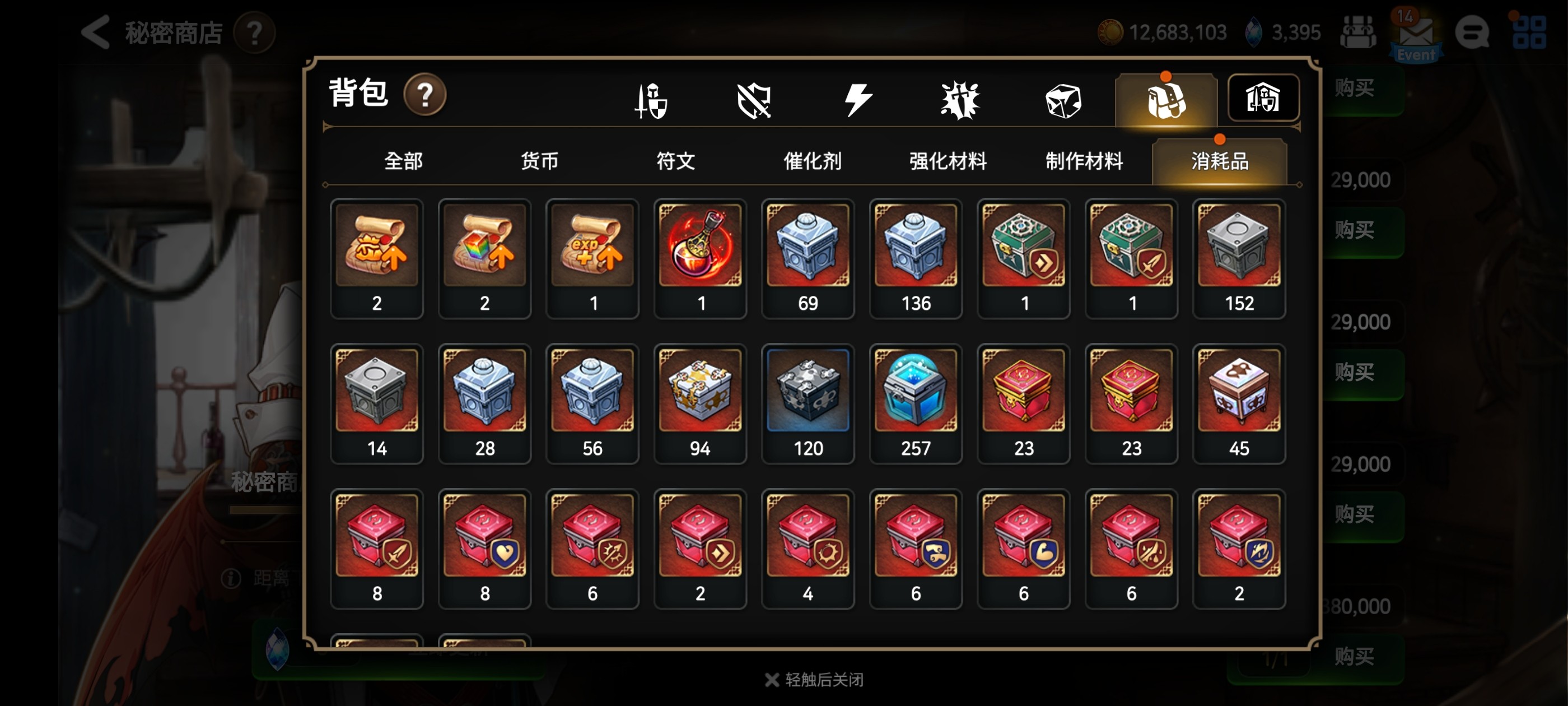
Task: Switch to the 全部 tab
Action: click(403, 161)
